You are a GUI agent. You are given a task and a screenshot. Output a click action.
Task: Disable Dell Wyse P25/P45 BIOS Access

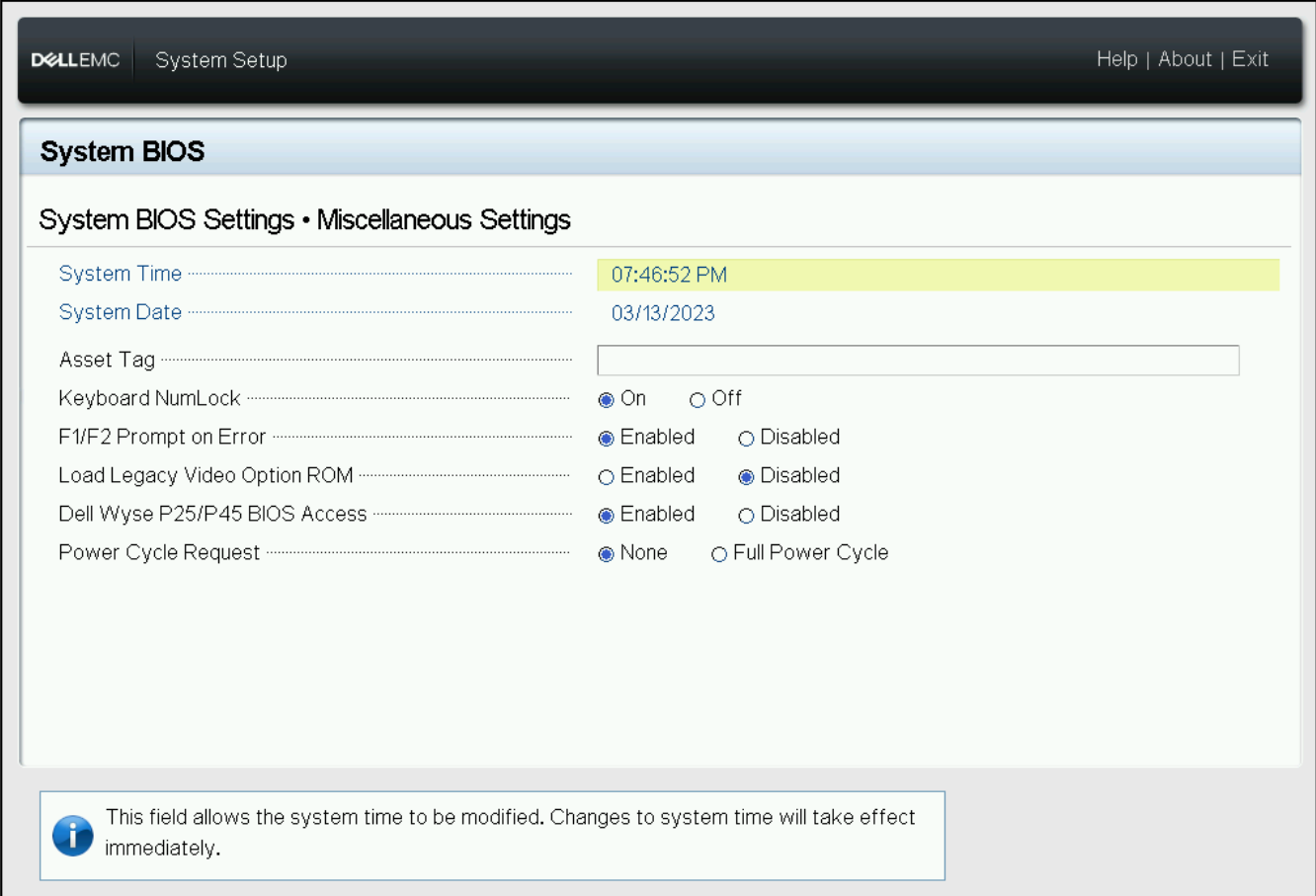746,516
